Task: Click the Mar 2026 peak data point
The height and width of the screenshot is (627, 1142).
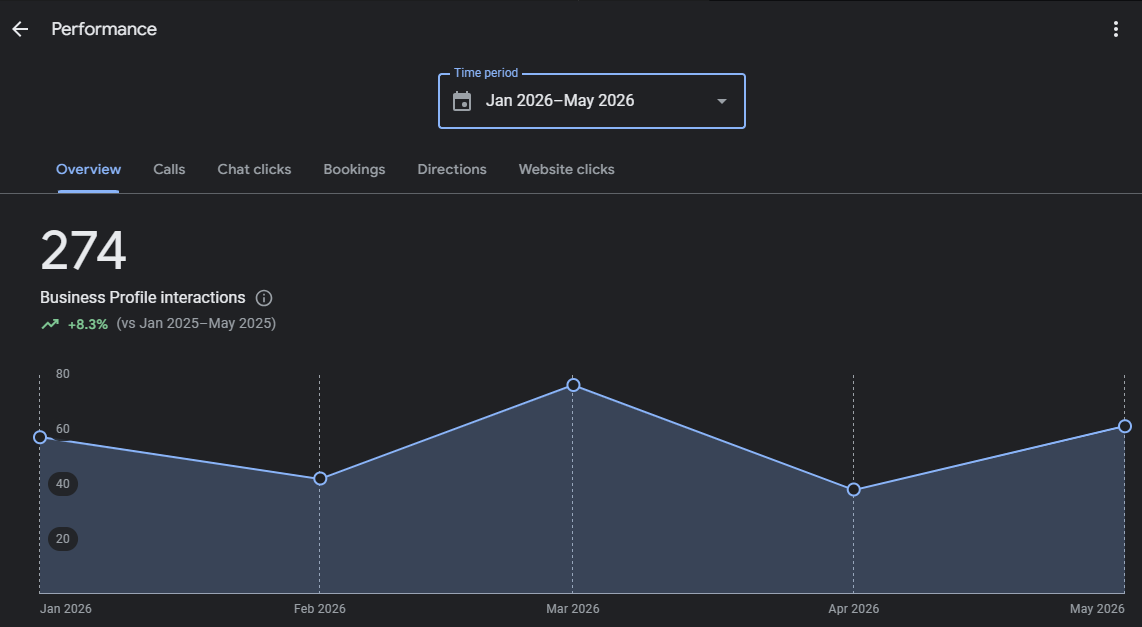Action: point(573,385)
